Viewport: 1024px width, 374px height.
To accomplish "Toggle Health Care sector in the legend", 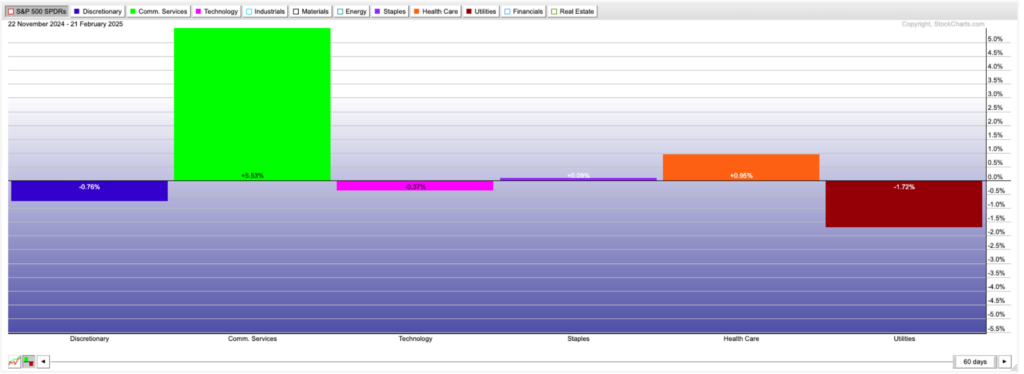I will (x=436, y=11).
